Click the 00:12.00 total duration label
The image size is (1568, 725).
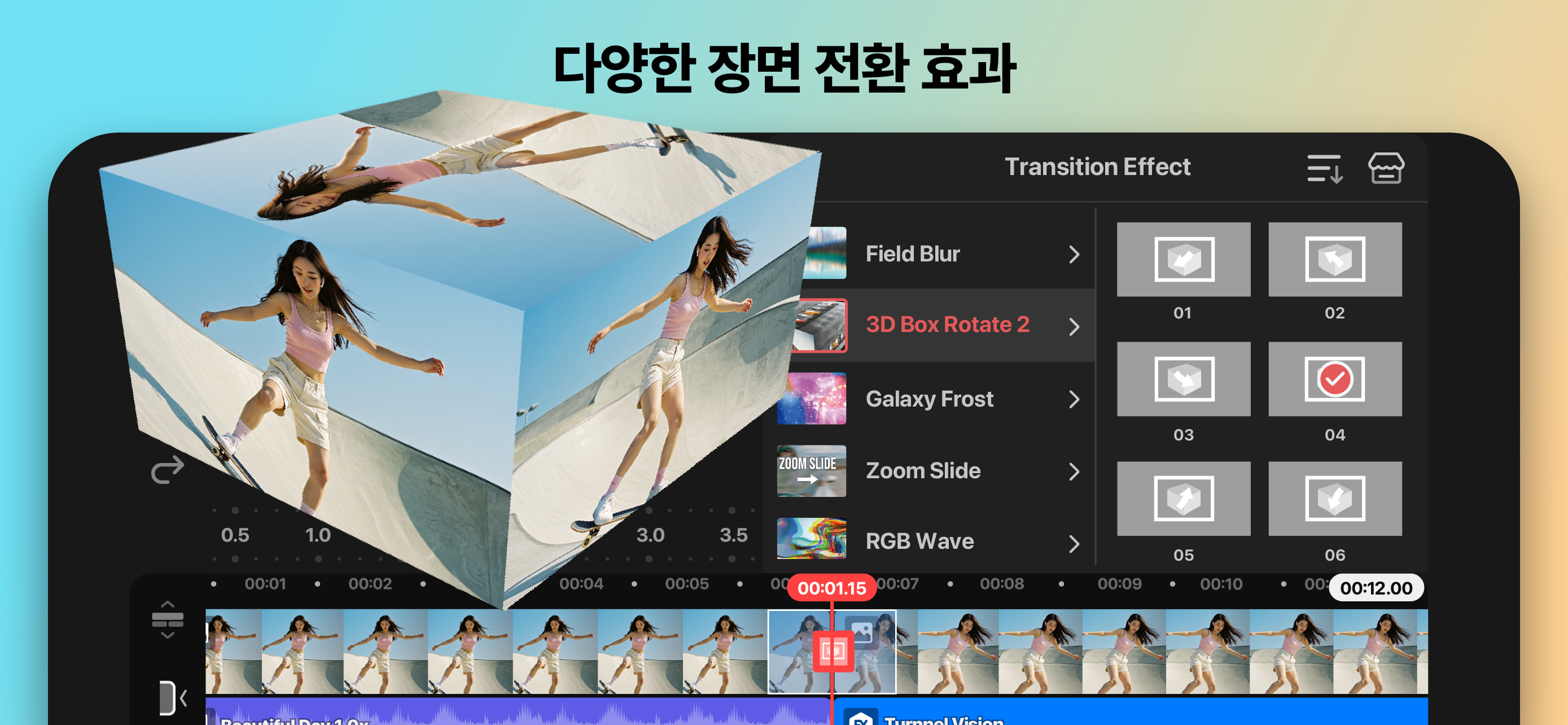[1376, 588]
